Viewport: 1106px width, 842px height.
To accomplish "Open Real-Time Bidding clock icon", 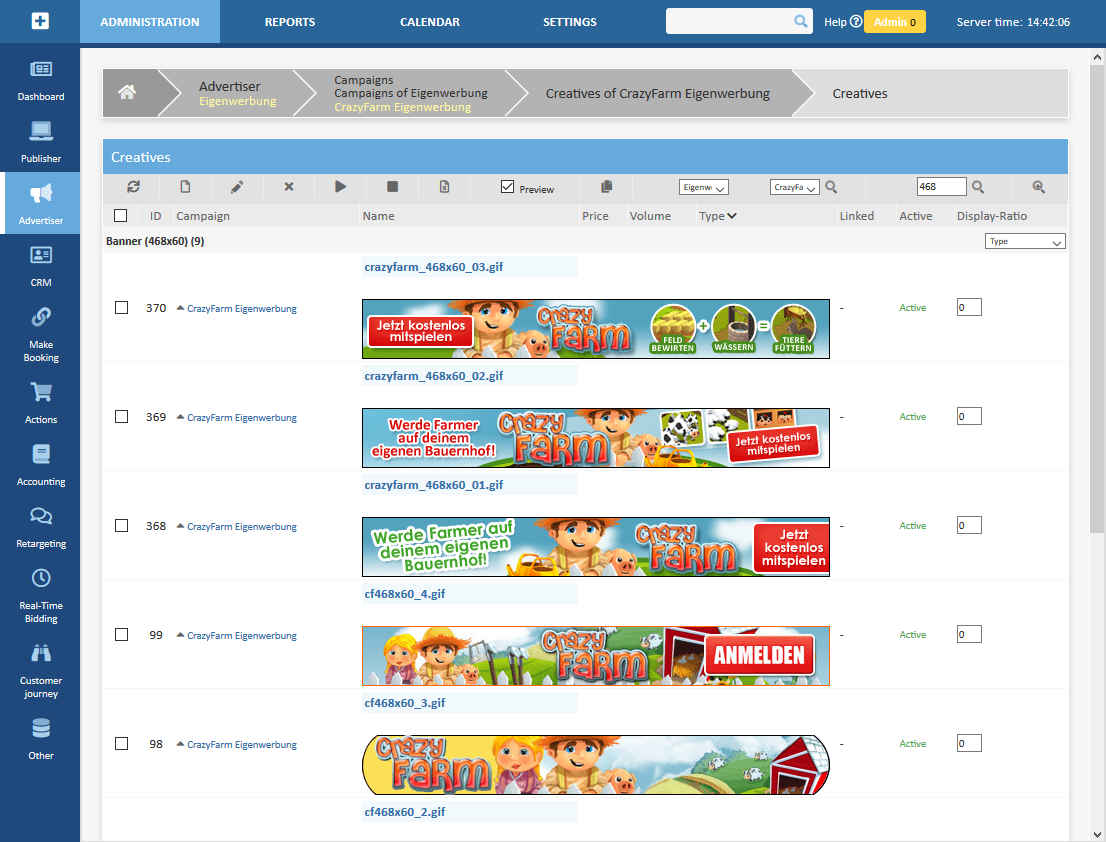I will point(41,578).
